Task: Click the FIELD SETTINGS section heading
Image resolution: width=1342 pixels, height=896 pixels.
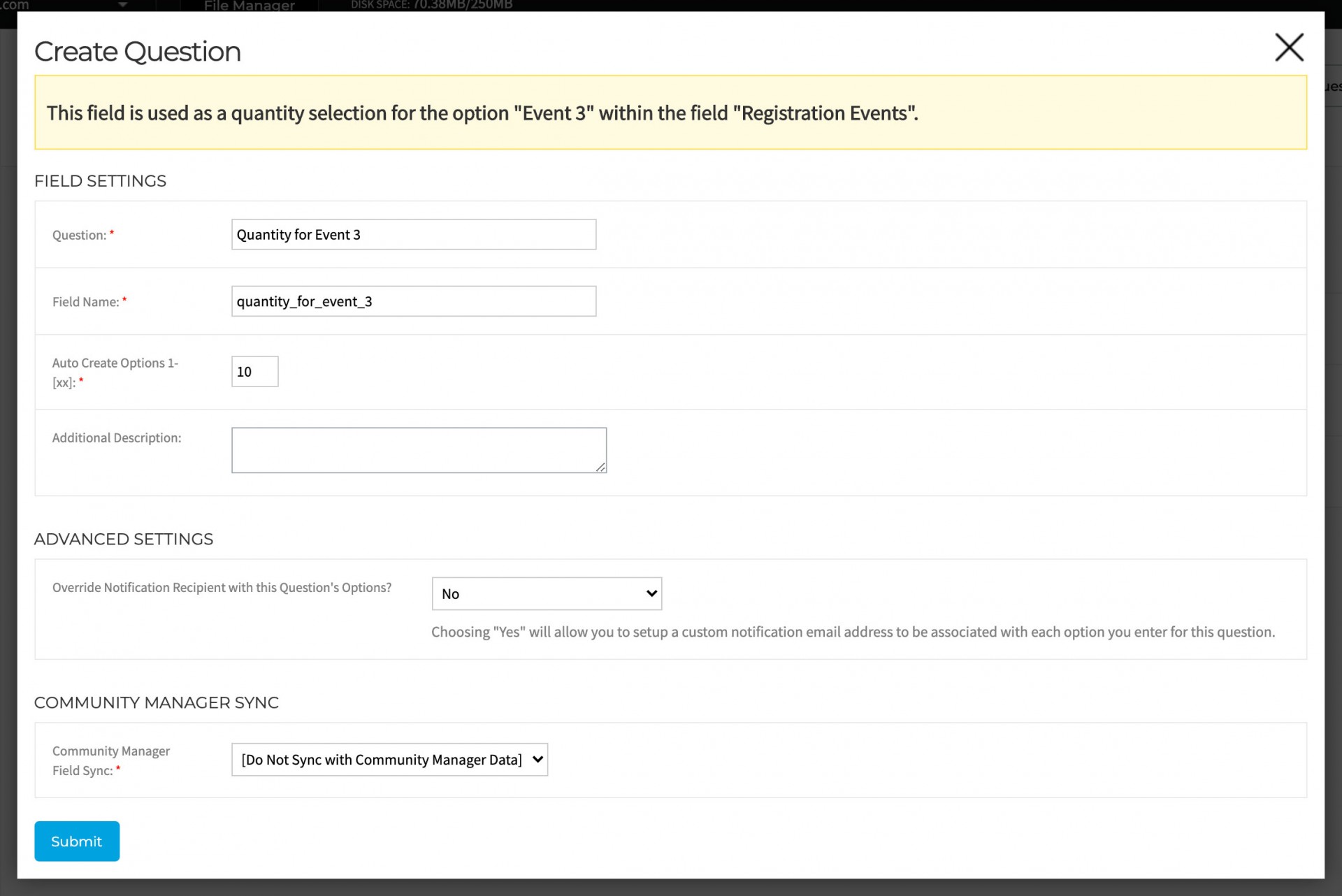Action: [x=100, y=181]
